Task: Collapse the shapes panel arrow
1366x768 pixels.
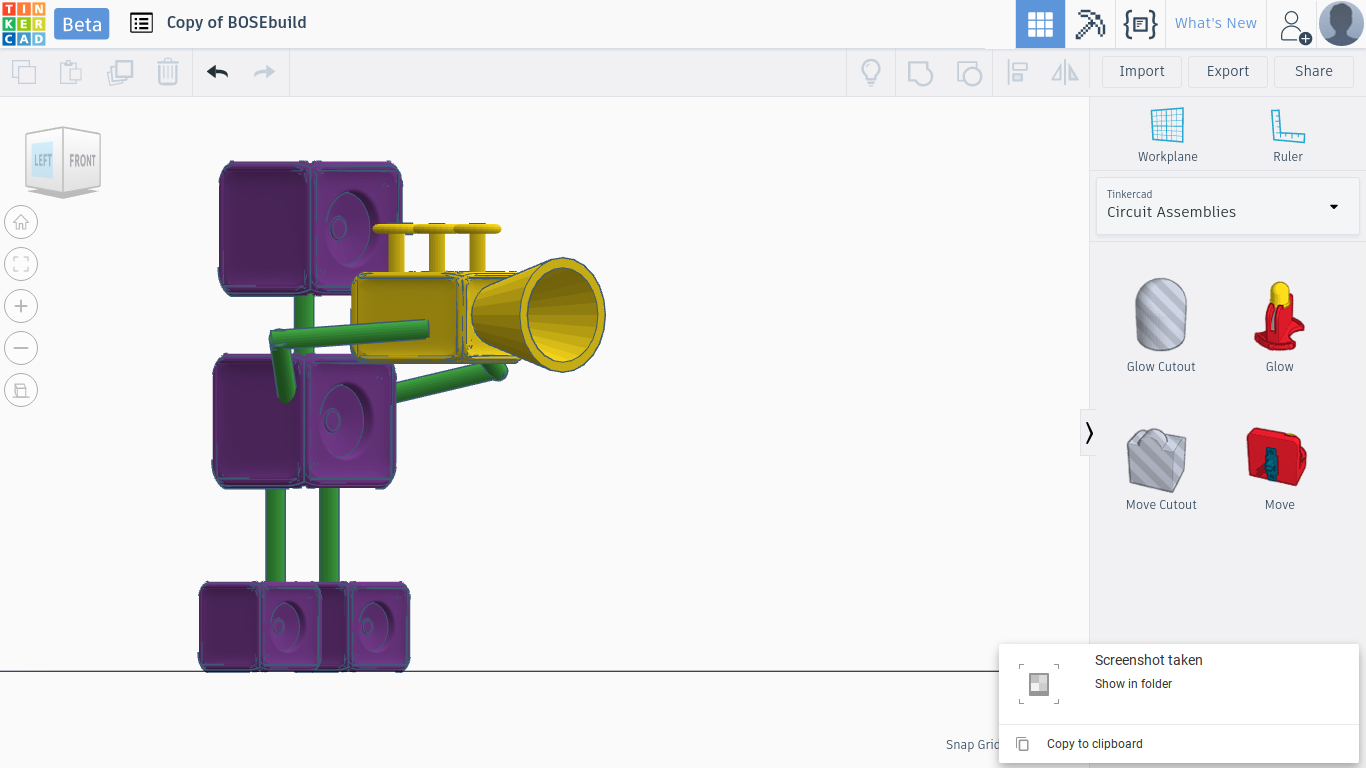Action: (x=1089, y=432)
